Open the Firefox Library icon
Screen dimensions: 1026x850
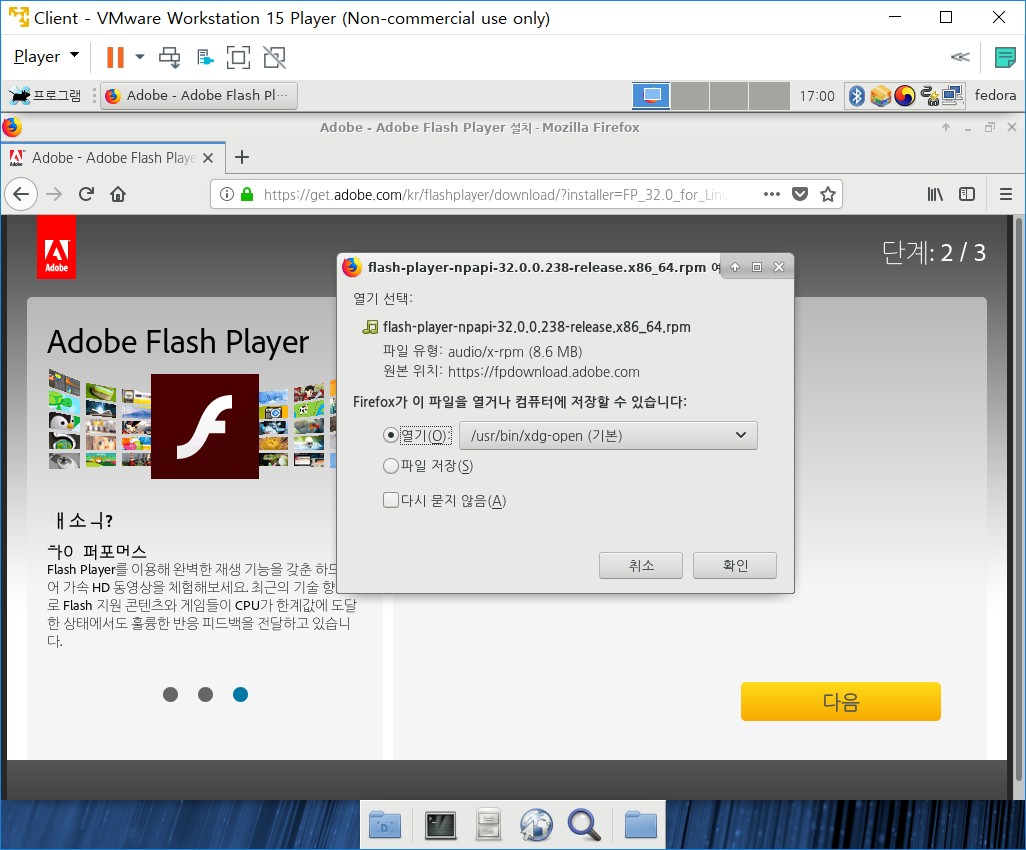coord(935,194)
